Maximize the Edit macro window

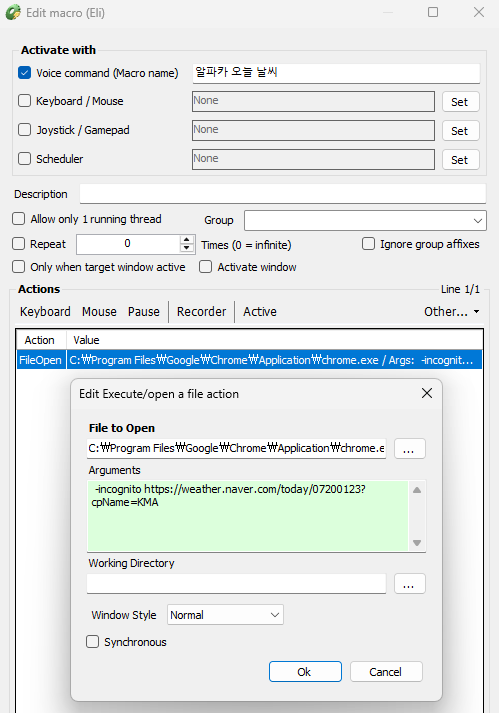click(433, 12)
